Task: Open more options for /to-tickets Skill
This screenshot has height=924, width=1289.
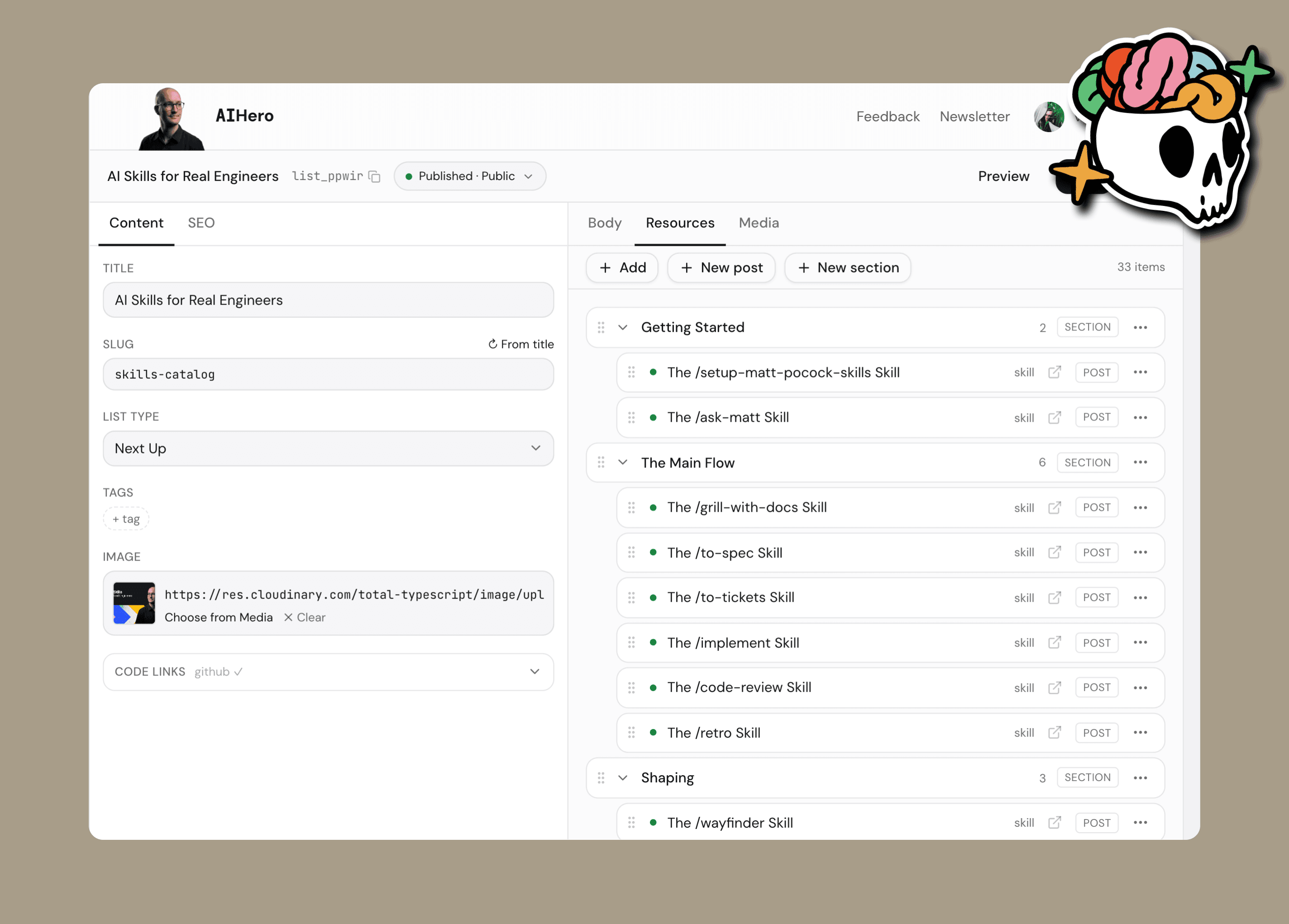Action: (x=1140, y=597)
